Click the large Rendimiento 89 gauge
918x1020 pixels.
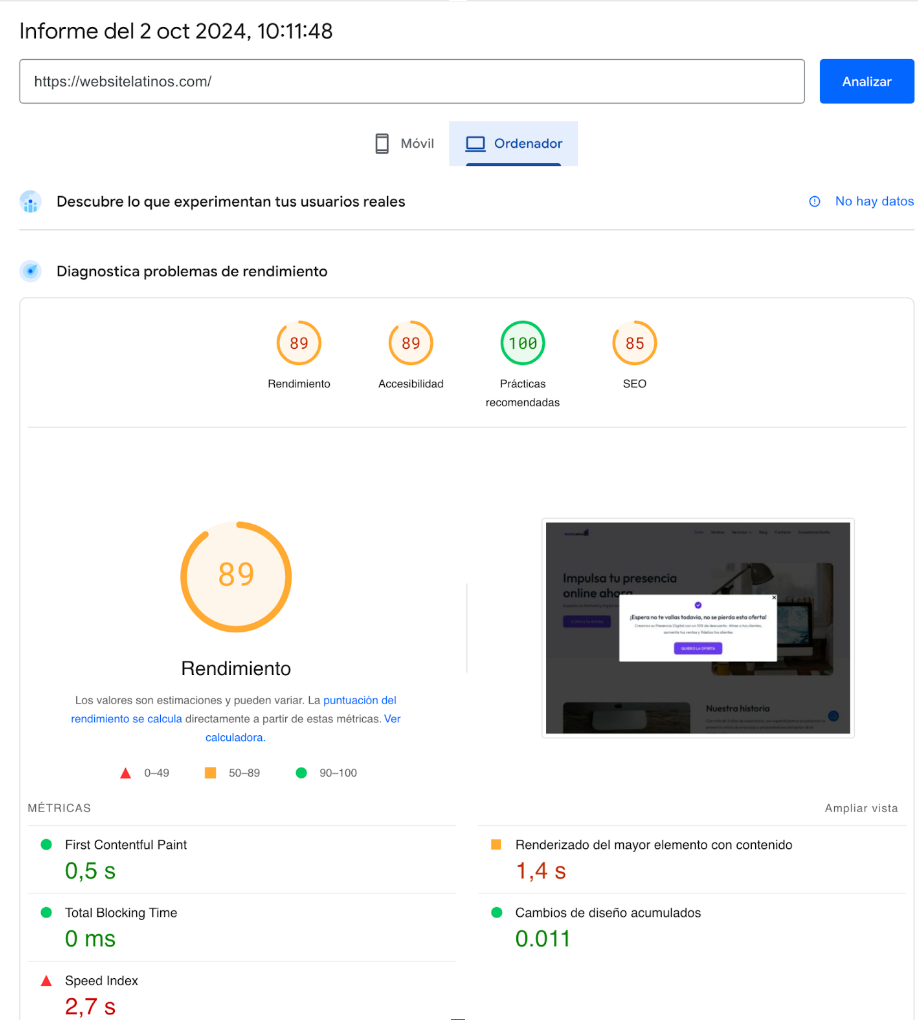click(x=236, y=576)
